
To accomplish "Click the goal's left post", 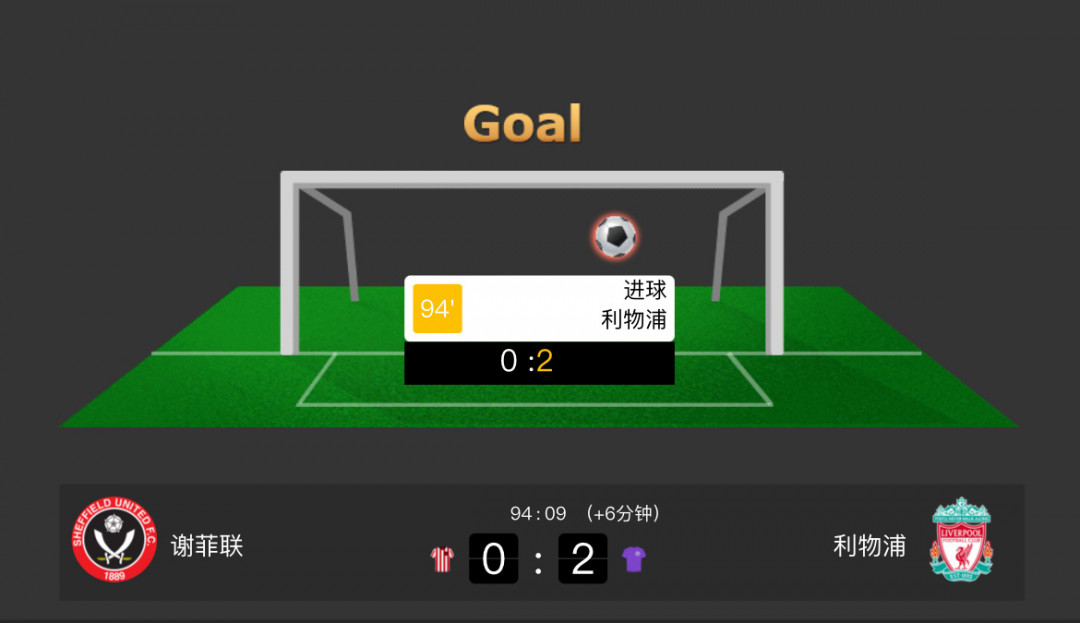I will coord(289,265).
